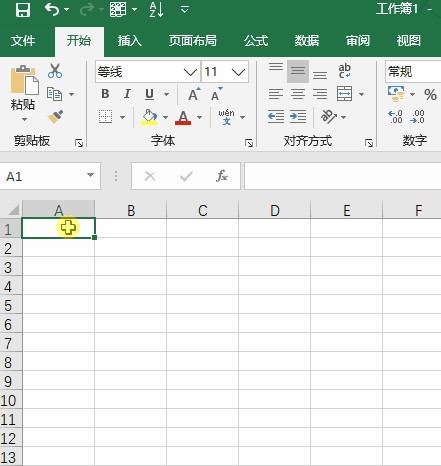Screen dimensions: 441x466
Task: Click the Insert Function fx icon
Action: pos(222,176)
